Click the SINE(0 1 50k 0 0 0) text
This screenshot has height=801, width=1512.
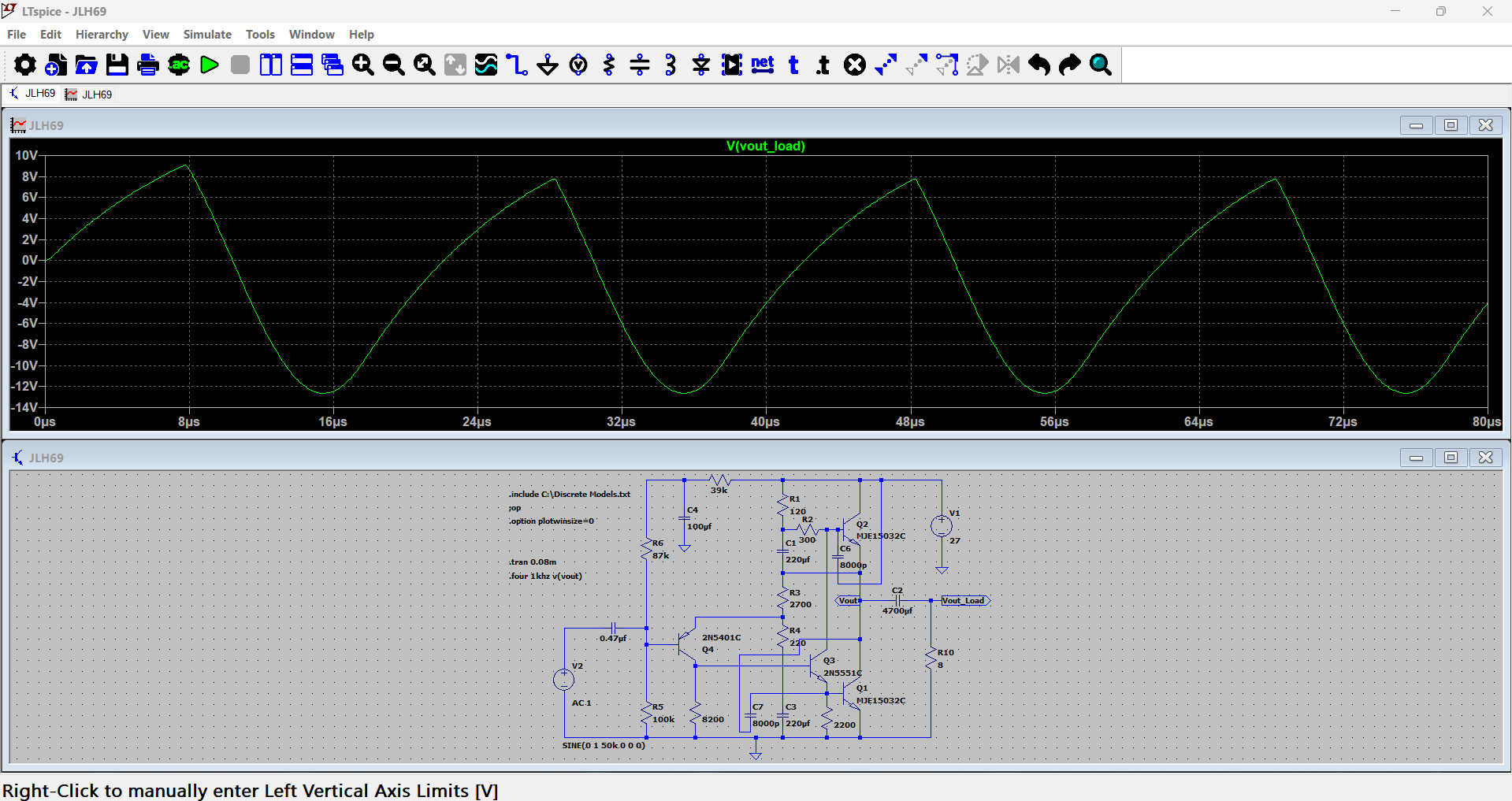tap(604, 745)
